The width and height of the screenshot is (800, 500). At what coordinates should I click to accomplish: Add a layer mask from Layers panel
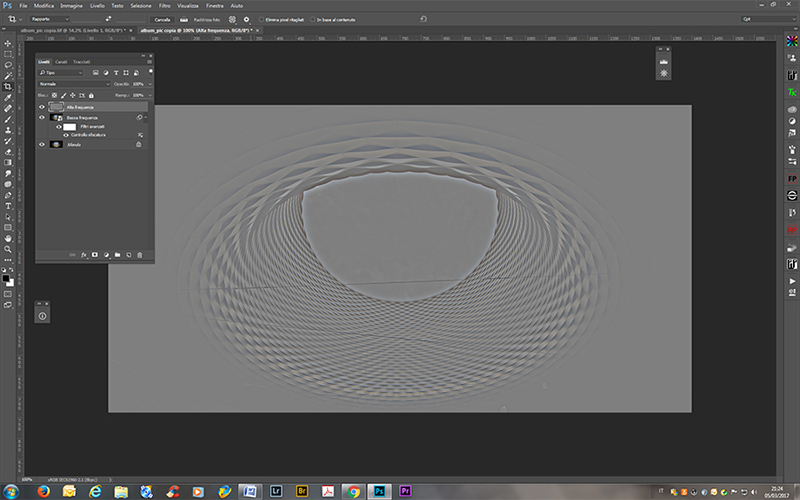pos(95,255)
